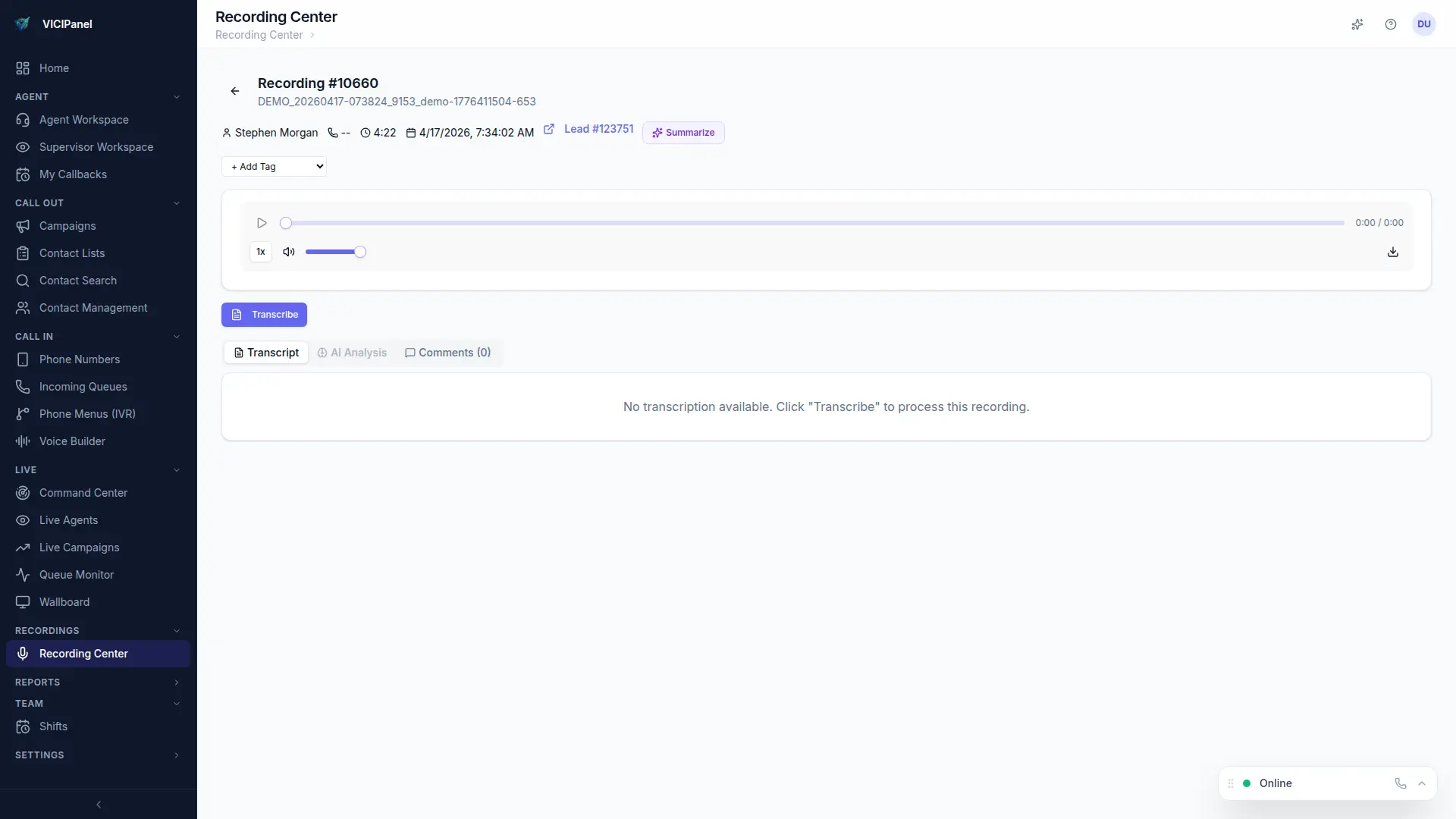Screen dimensions: 1456x819
Task: Open the help icon in the header
Action: point(1391,24)
